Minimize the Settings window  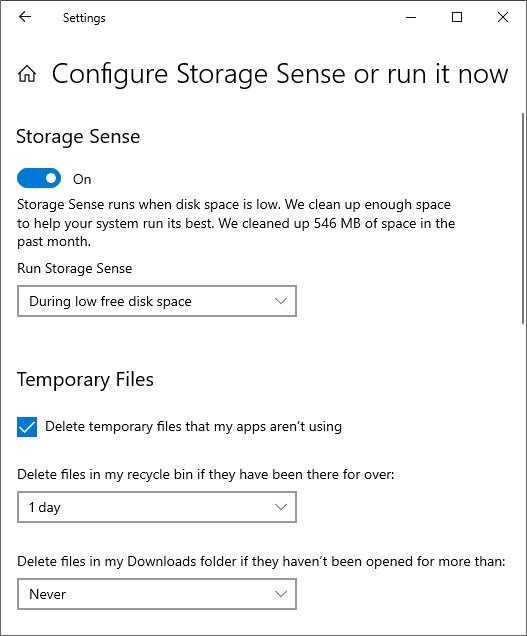[x=411, y=17]
